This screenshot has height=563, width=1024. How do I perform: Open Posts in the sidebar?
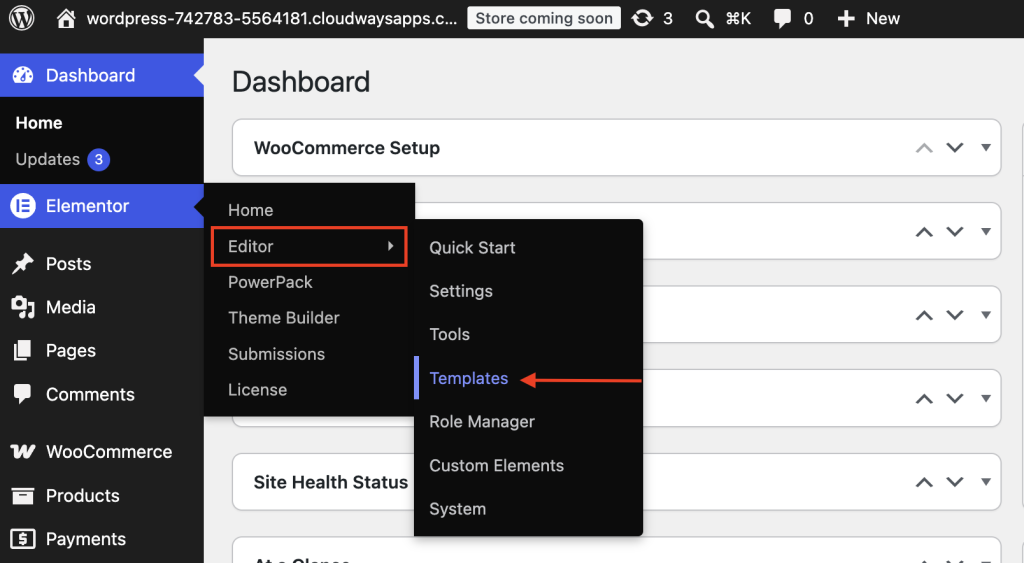tap(69, 264)
